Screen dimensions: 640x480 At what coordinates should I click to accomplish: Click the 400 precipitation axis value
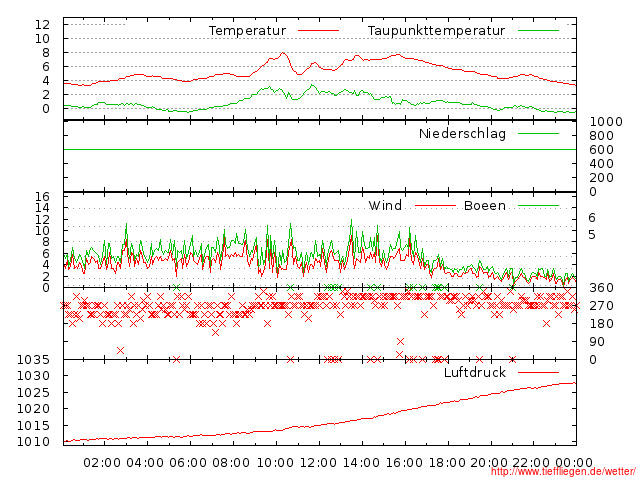pyautogui.click(x=602, y=164)
